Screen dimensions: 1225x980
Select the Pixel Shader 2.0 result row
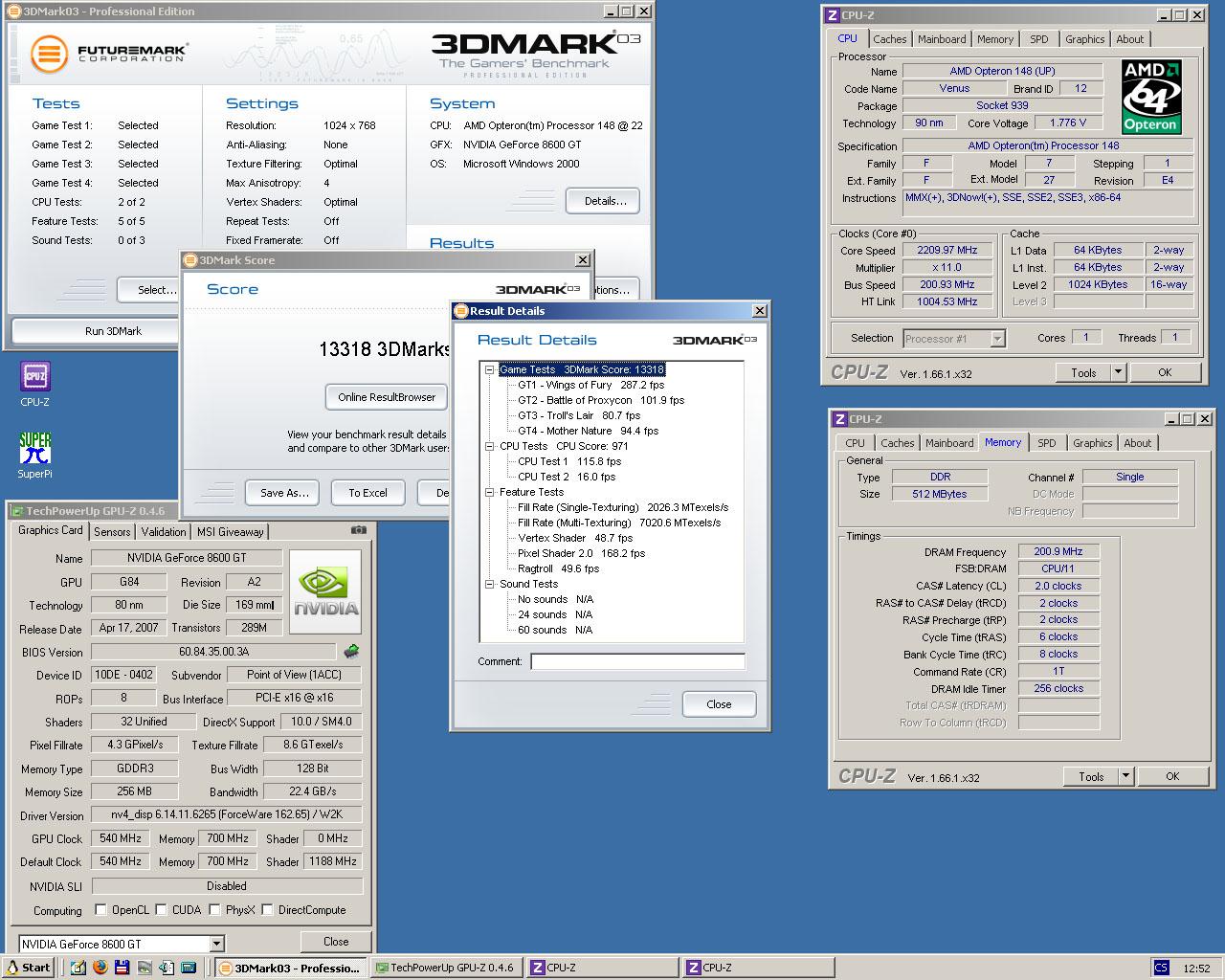coord(581,553)
